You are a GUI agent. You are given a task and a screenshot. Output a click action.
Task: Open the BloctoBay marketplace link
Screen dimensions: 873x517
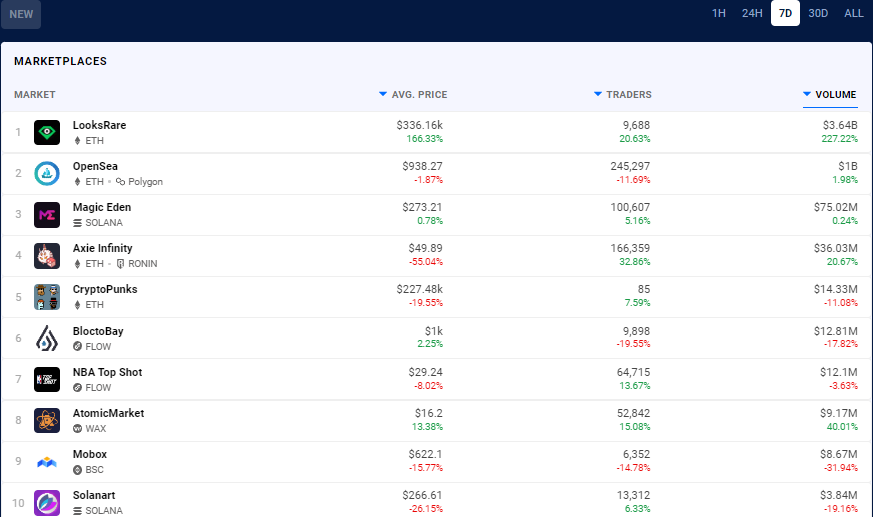tap(98, 331)
